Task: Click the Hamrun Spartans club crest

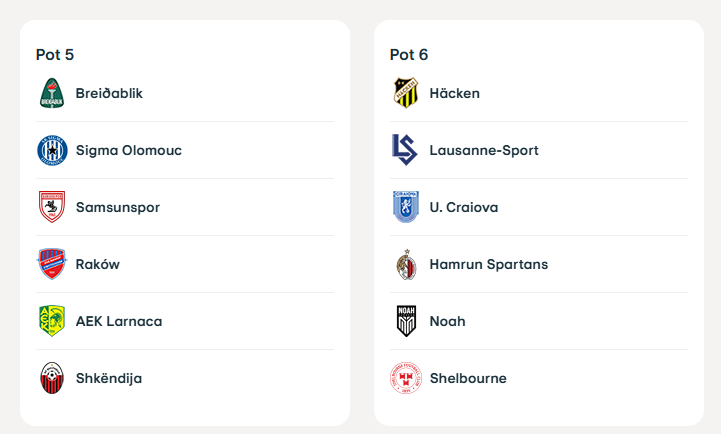Action: coord(406,264)
